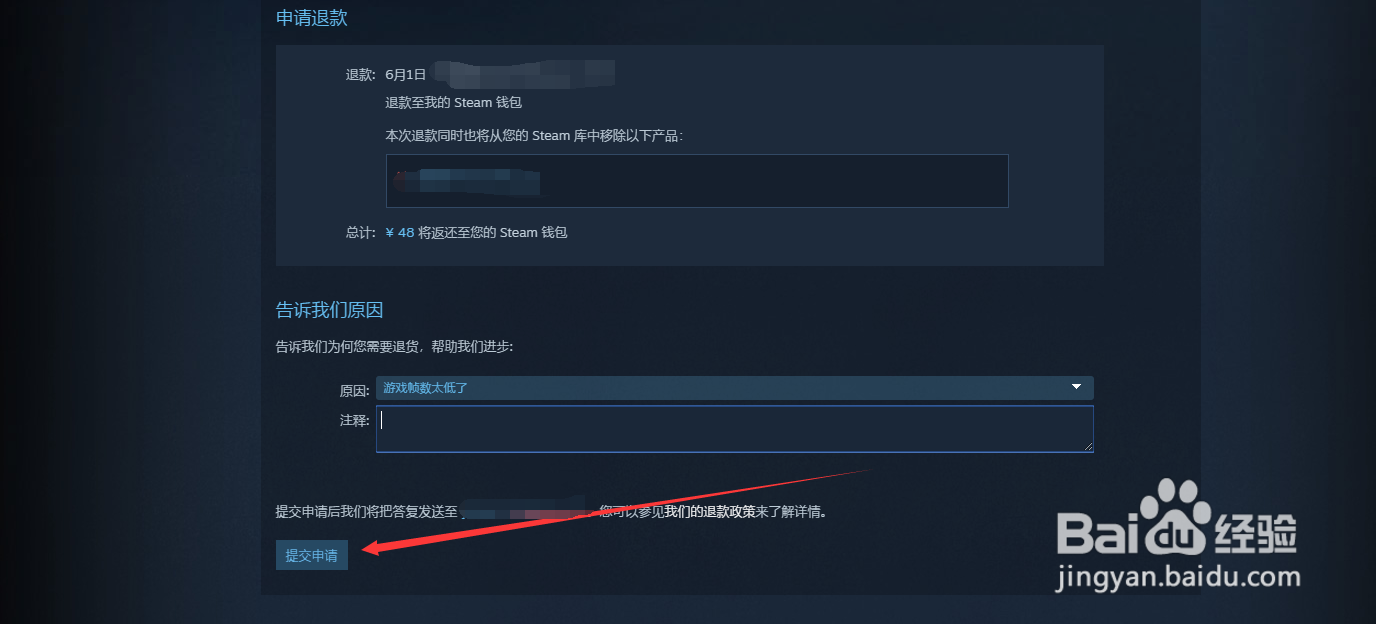This screenshot has width=1376, height=624.
Task: Click the 注释 field label
Action: [355, 420]
